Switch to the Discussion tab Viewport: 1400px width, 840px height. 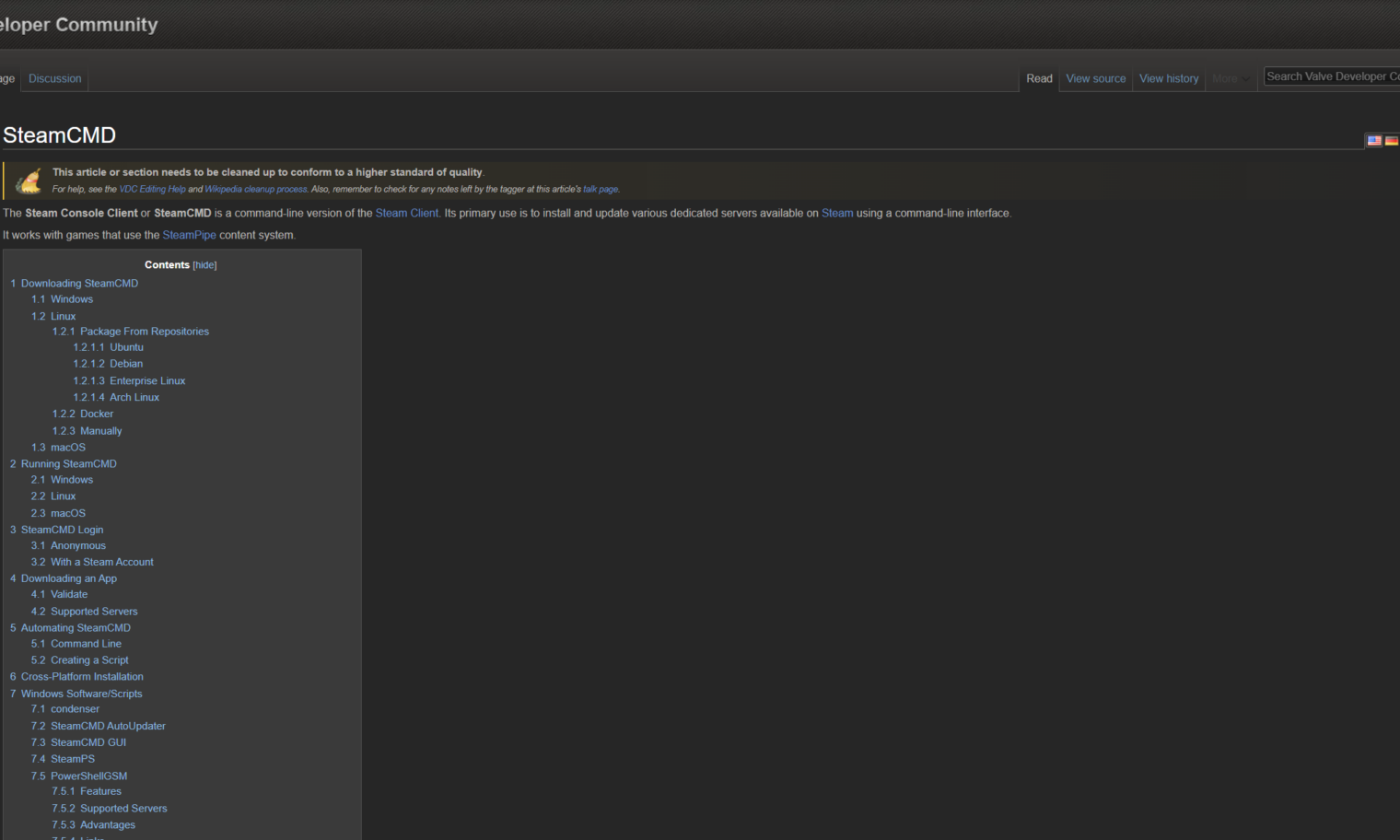click(x=55, y=79)
